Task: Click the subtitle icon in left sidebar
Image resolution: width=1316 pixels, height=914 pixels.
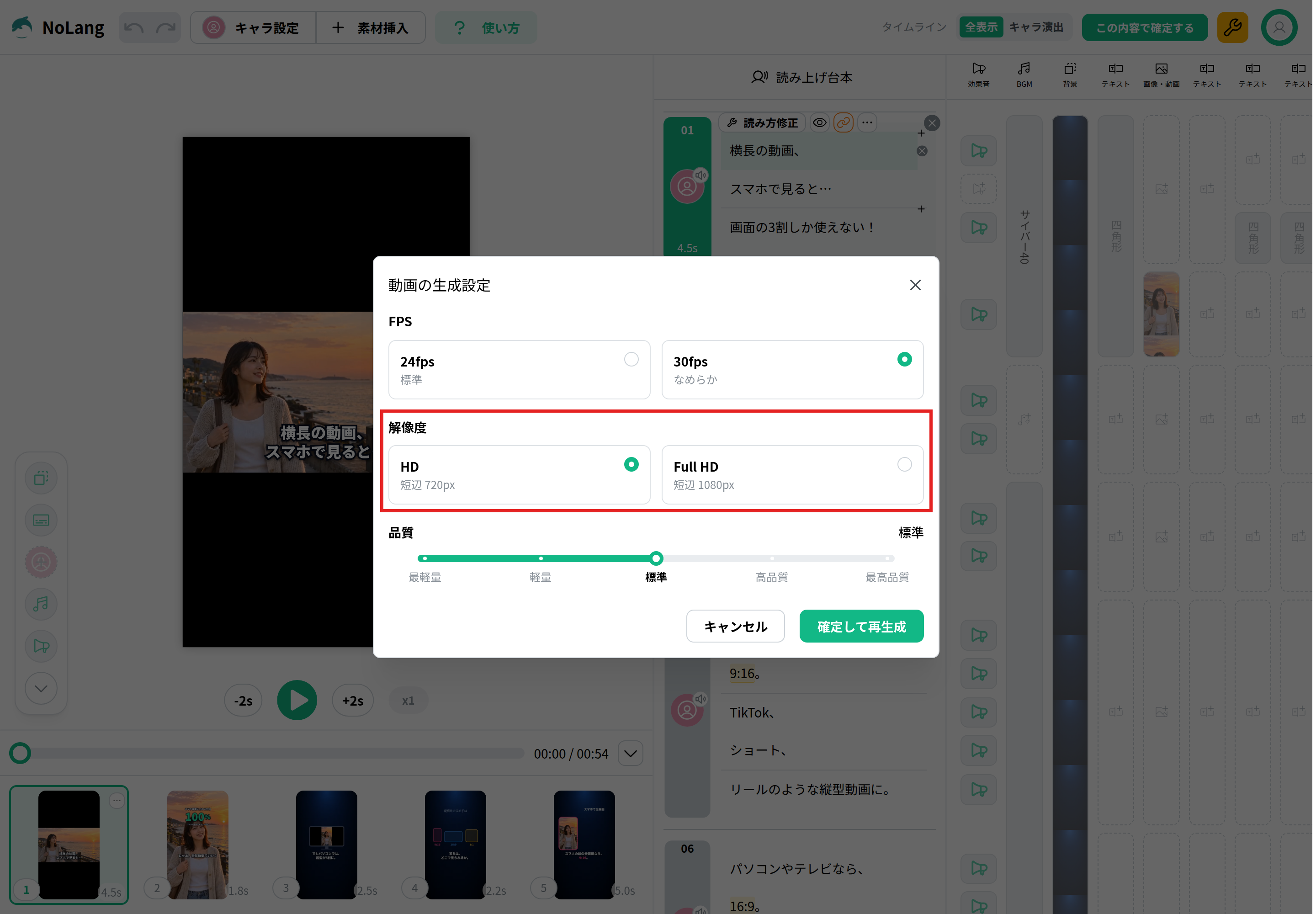Action: tap(41, 520)
